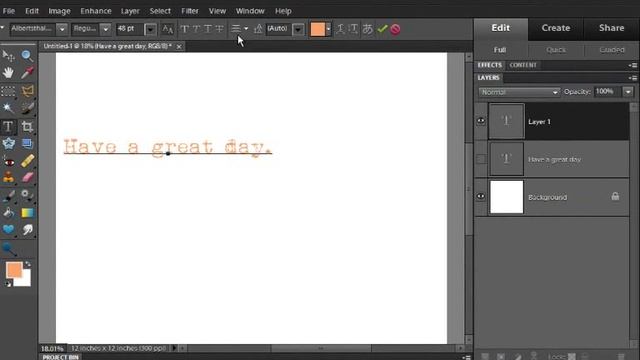Switch to Guided edit mode
This screenshot has height=360, width=640.
click(612, 50)
